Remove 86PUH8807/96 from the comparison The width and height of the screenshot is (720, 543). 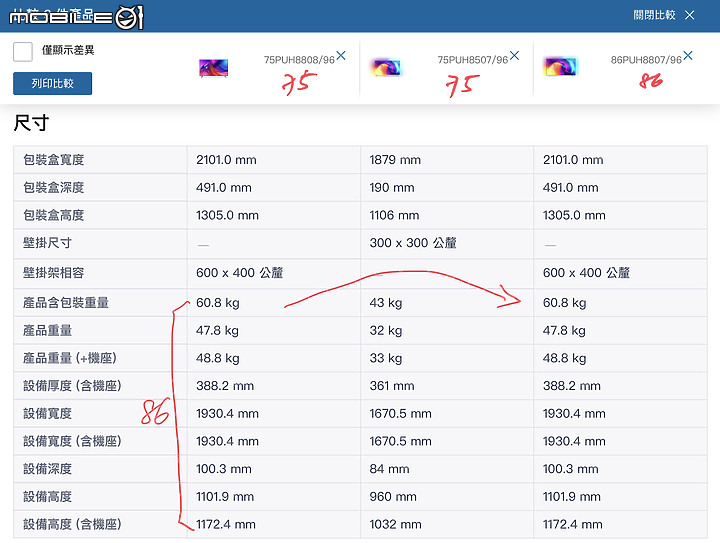(x=687, y=56)
